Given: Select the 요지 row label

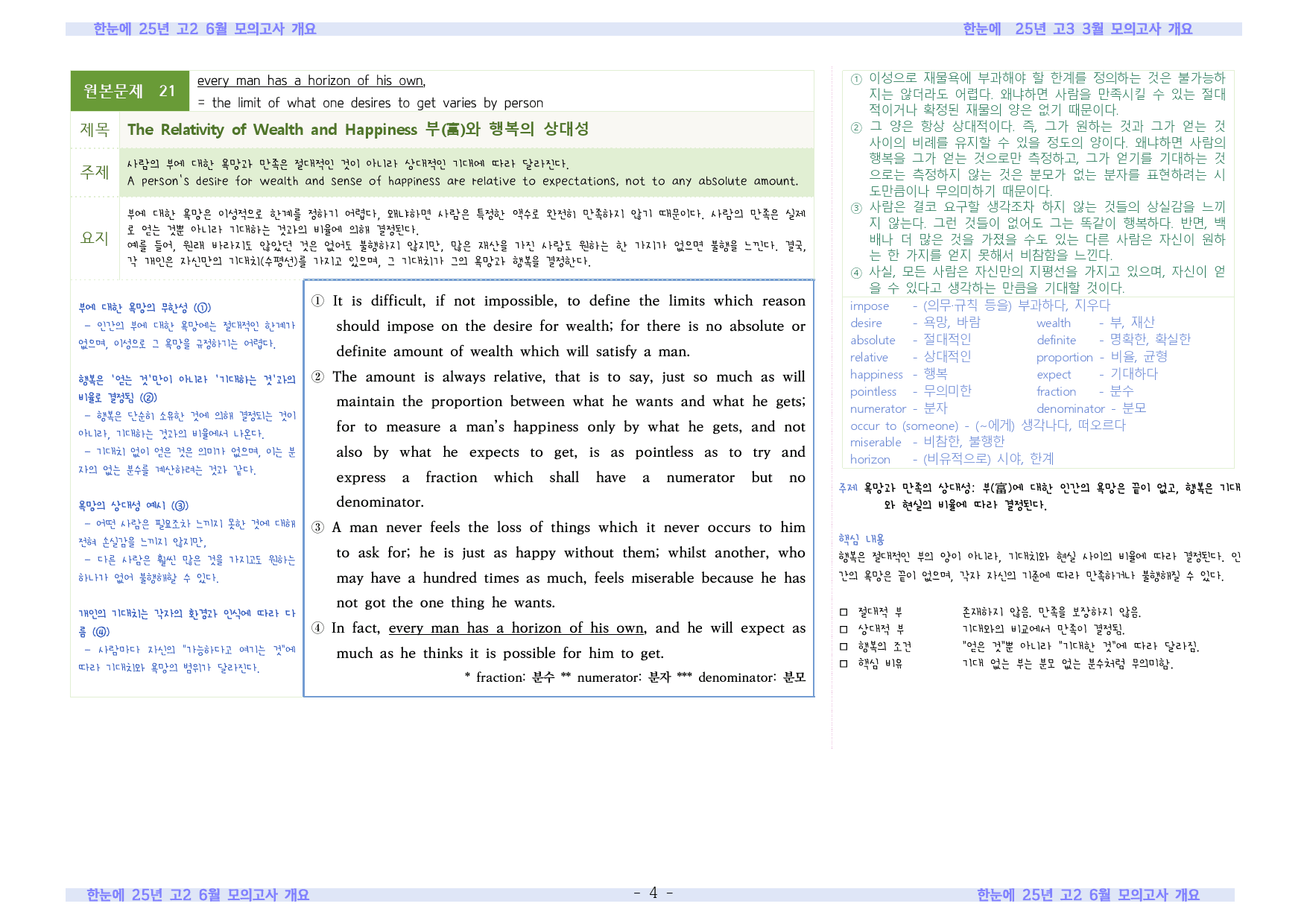Looking at the screenshot, I should tap(95, 238).
